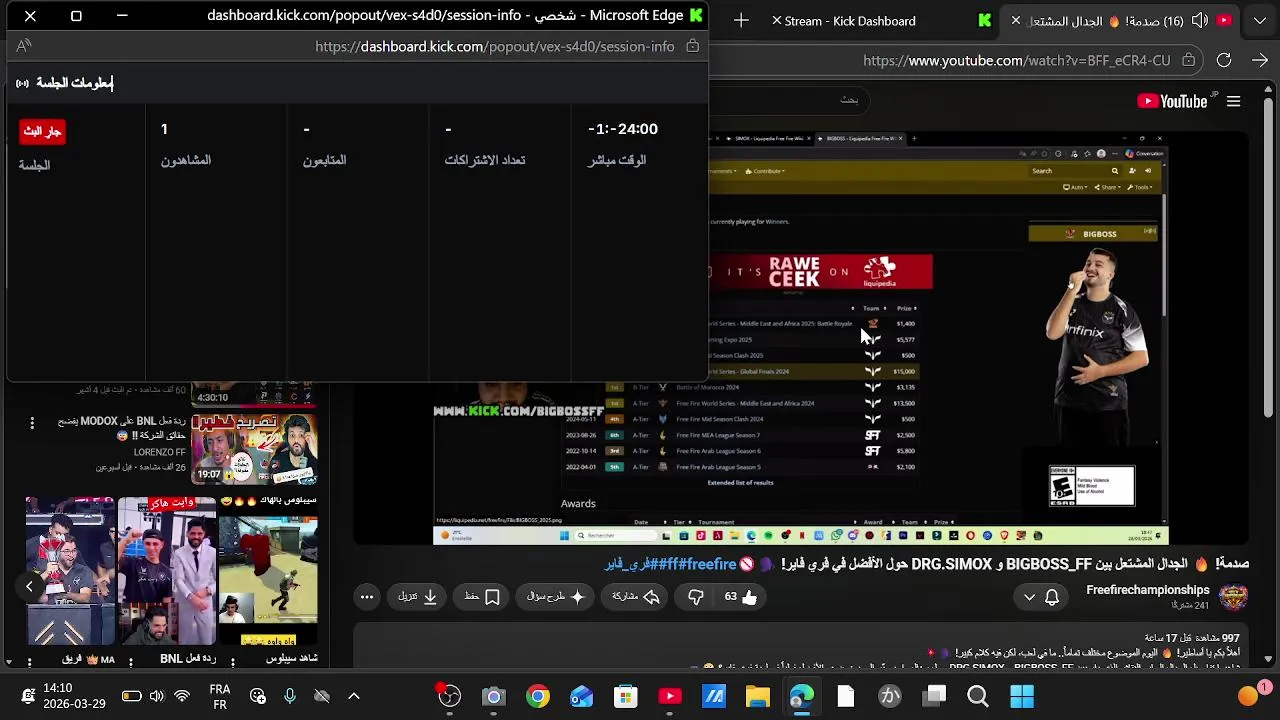The height and width of the screenshot is (720, 1280).
Task: Open the YouTube hamburger menu
Action: 1233,101
